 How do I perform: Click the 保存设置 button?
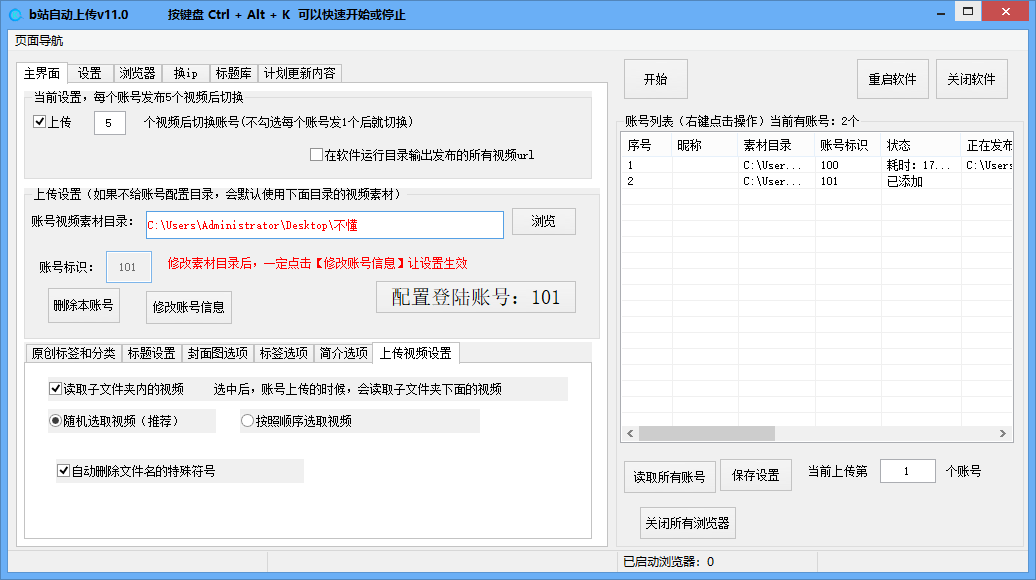[x=756, y=475]
